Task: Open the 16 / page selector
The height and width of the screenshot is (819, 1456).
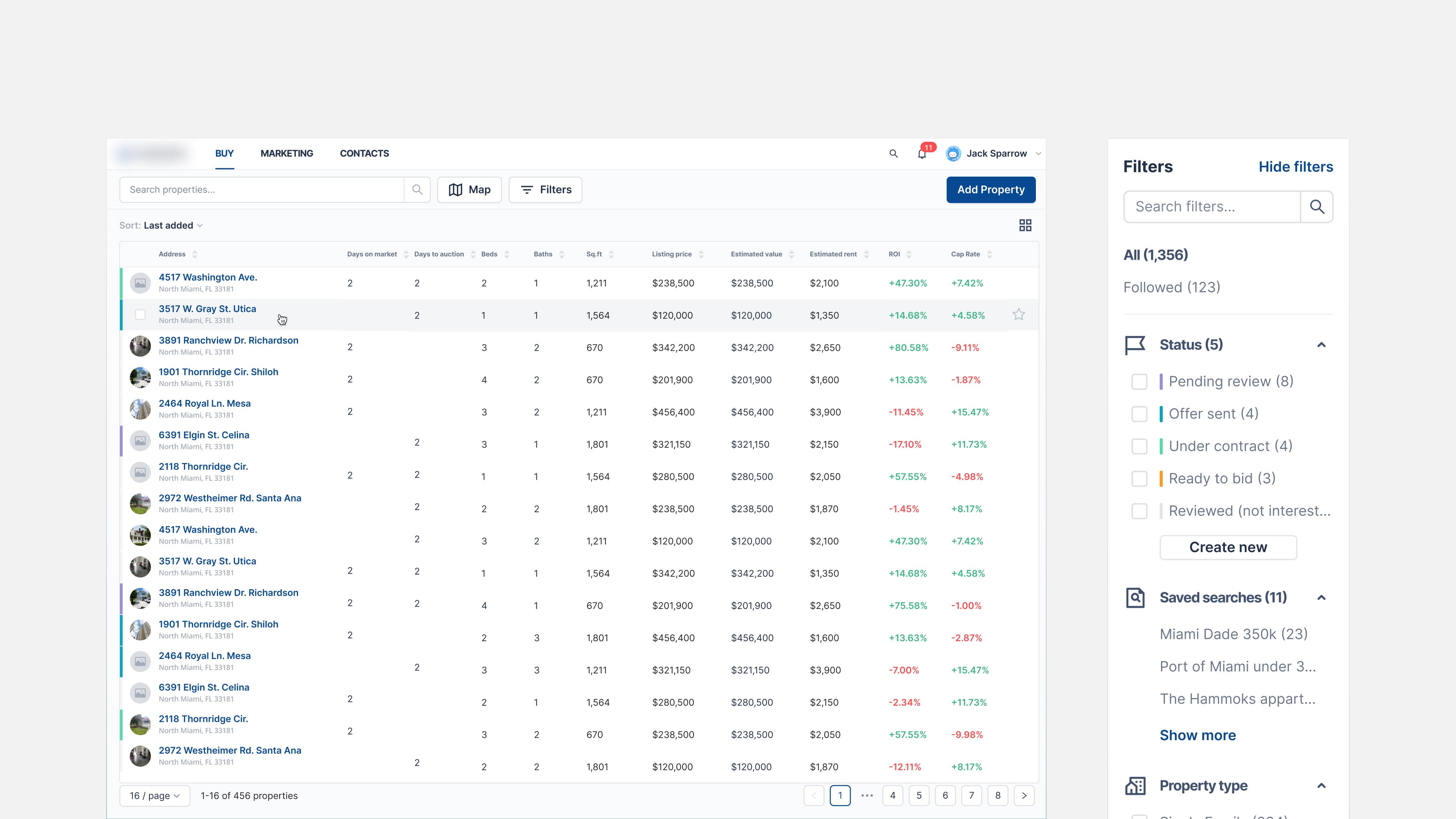Action: tap(154, 796)
